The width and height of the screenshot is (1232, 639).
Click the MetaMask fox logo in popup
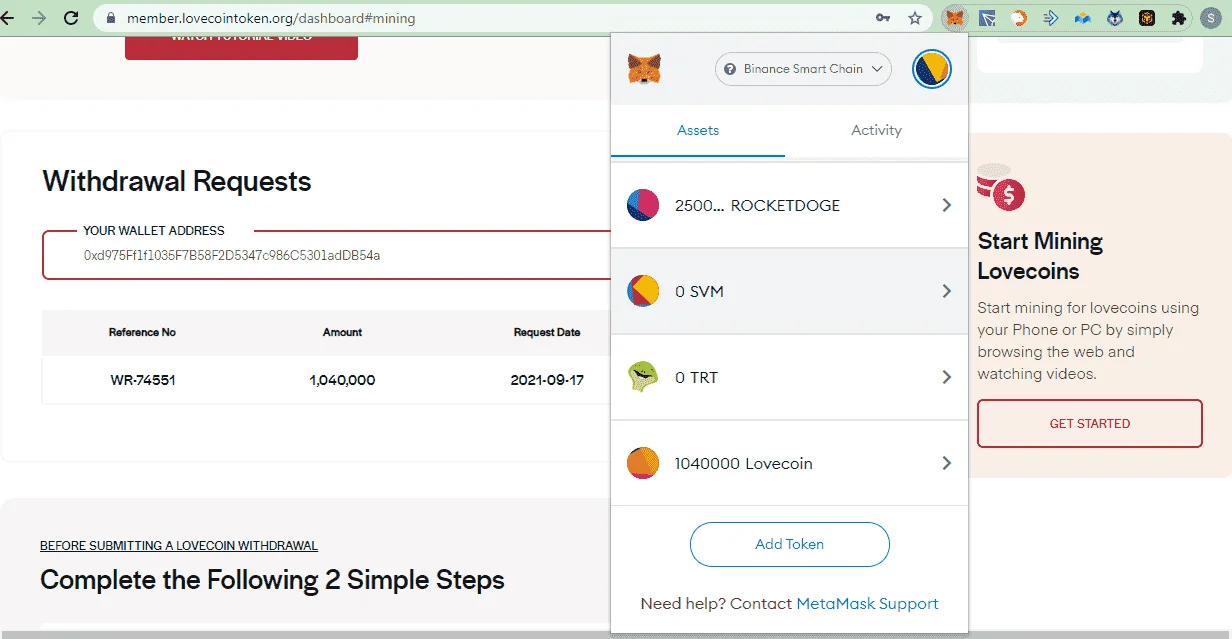tap(644, 69)
